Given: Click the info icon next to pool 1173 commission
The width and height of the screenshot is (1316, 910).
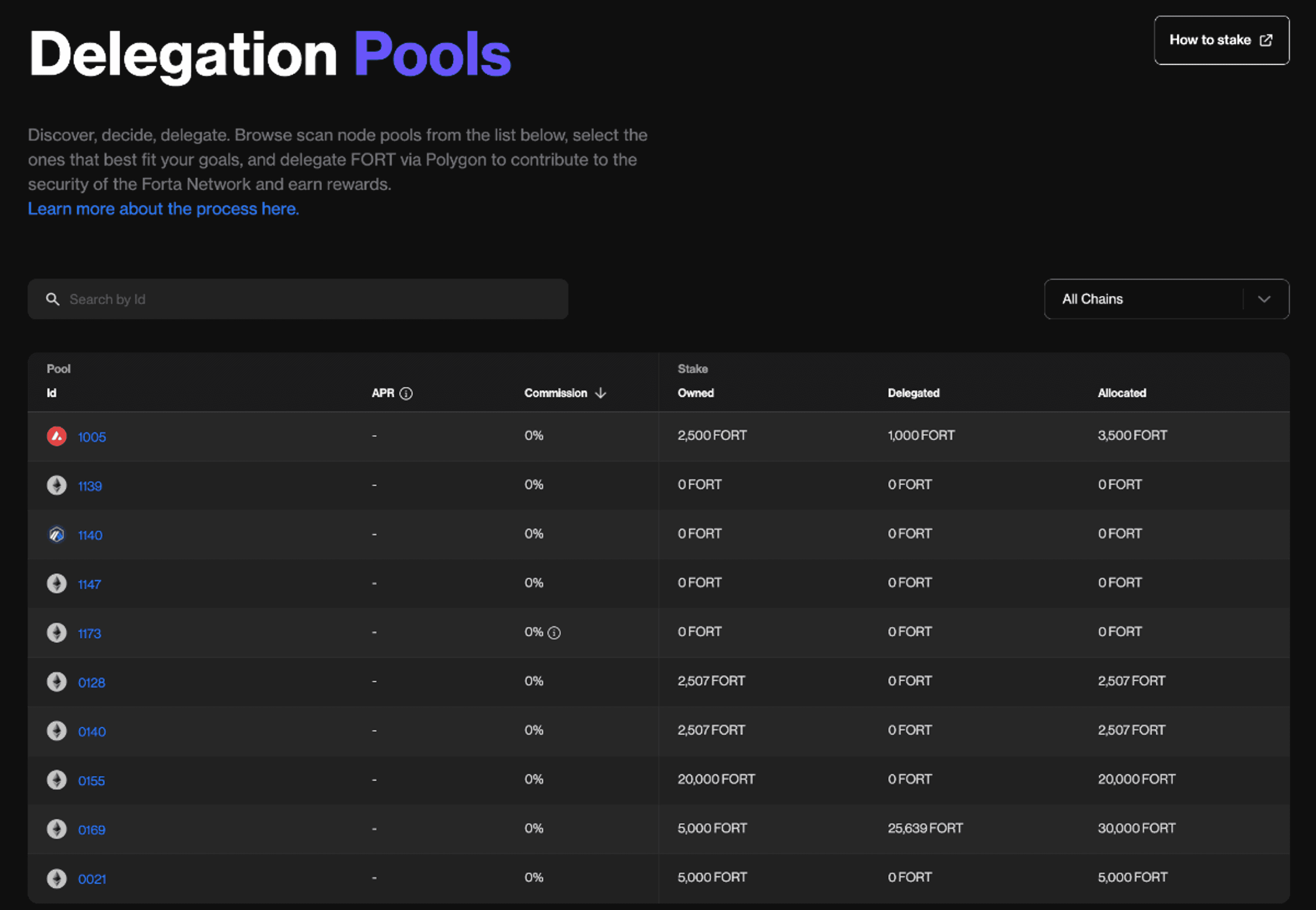Looking at the screenshot, I should pos(554,633).
